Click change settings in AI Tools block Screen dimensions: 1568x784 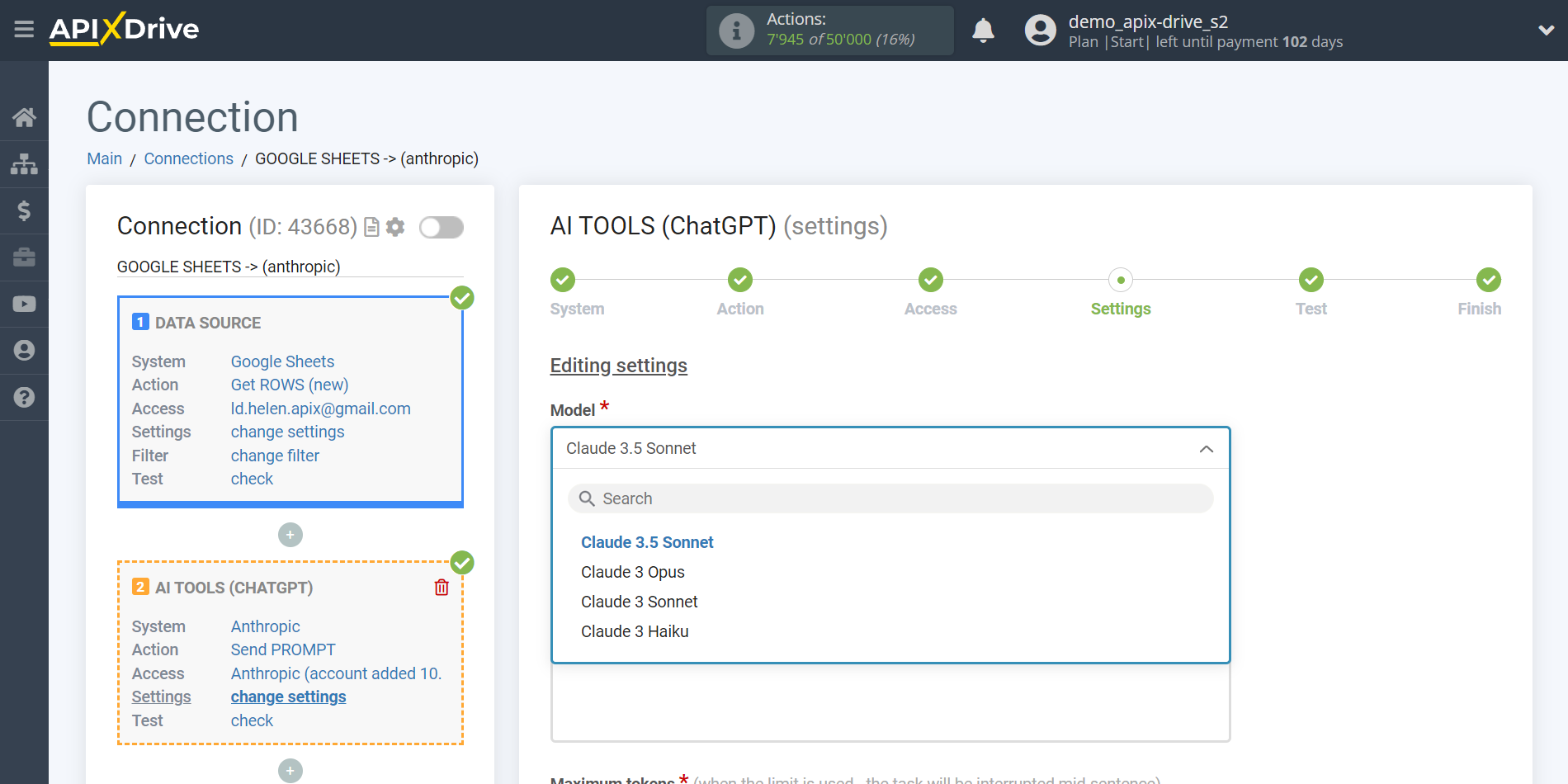coord(289,697)
